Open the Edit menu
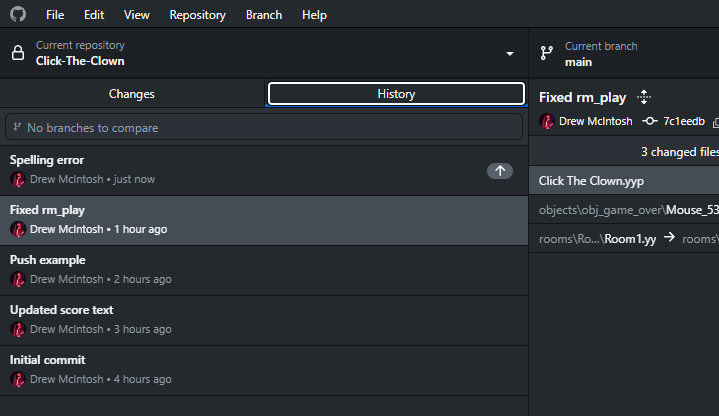The width and height of the screenshot is (719, 416). (x=94, y=15)
